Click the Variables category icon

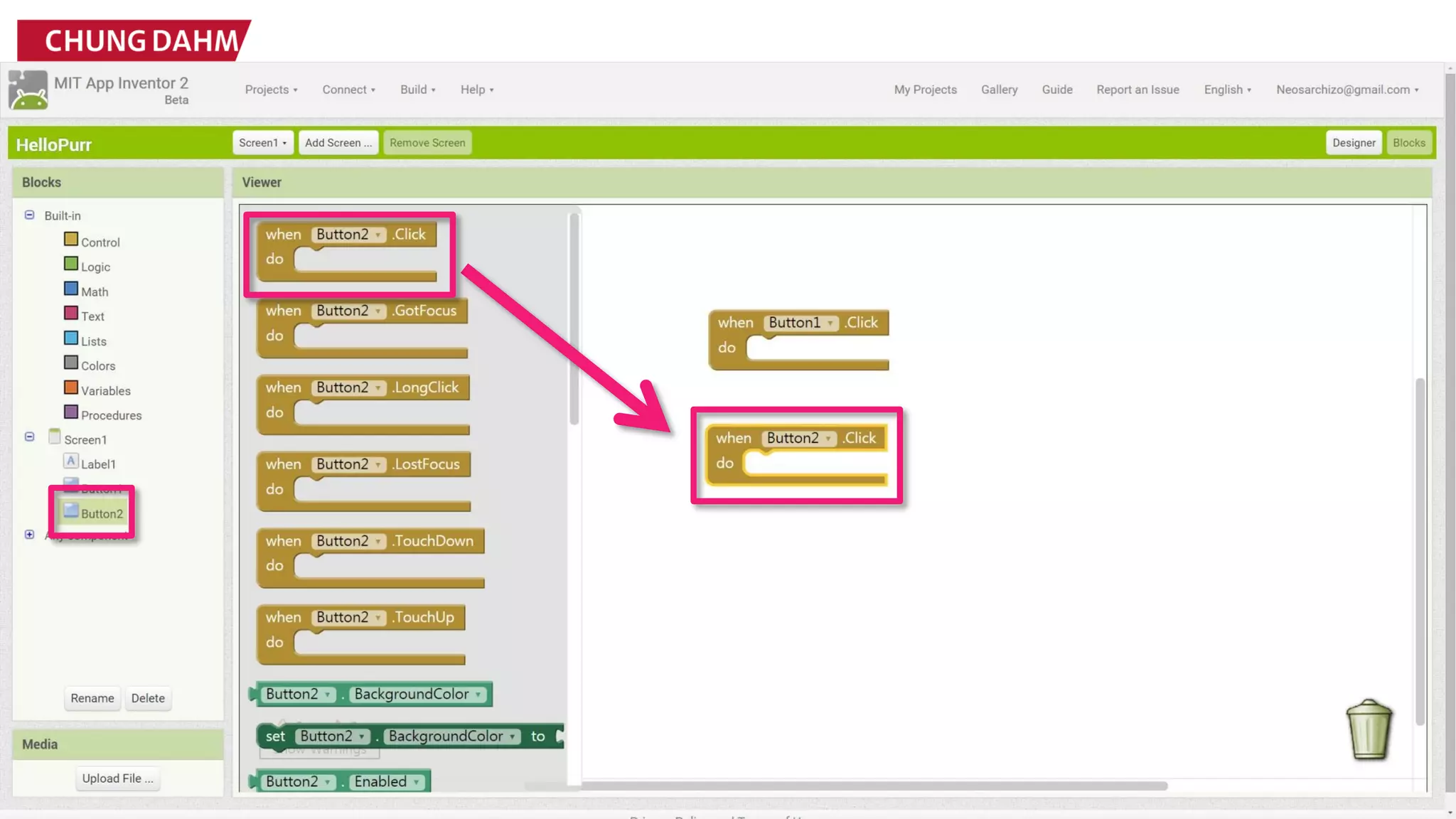[71, 388]
